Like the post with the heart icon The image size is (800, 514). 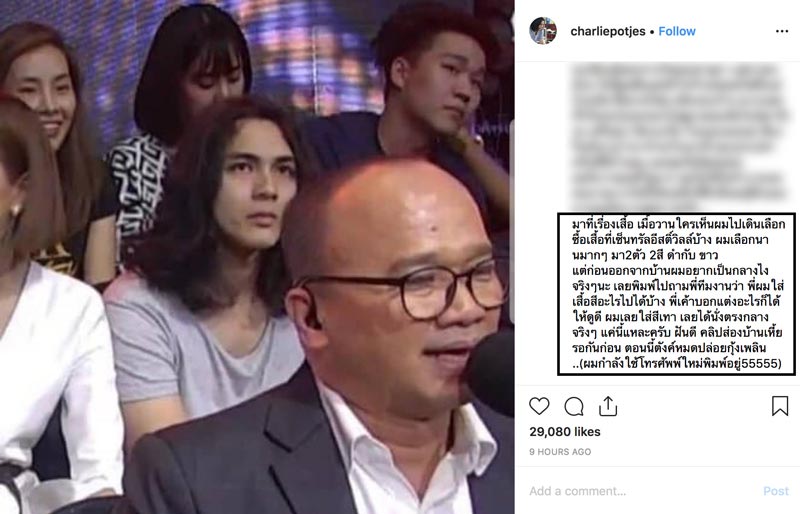coord(539,406)
